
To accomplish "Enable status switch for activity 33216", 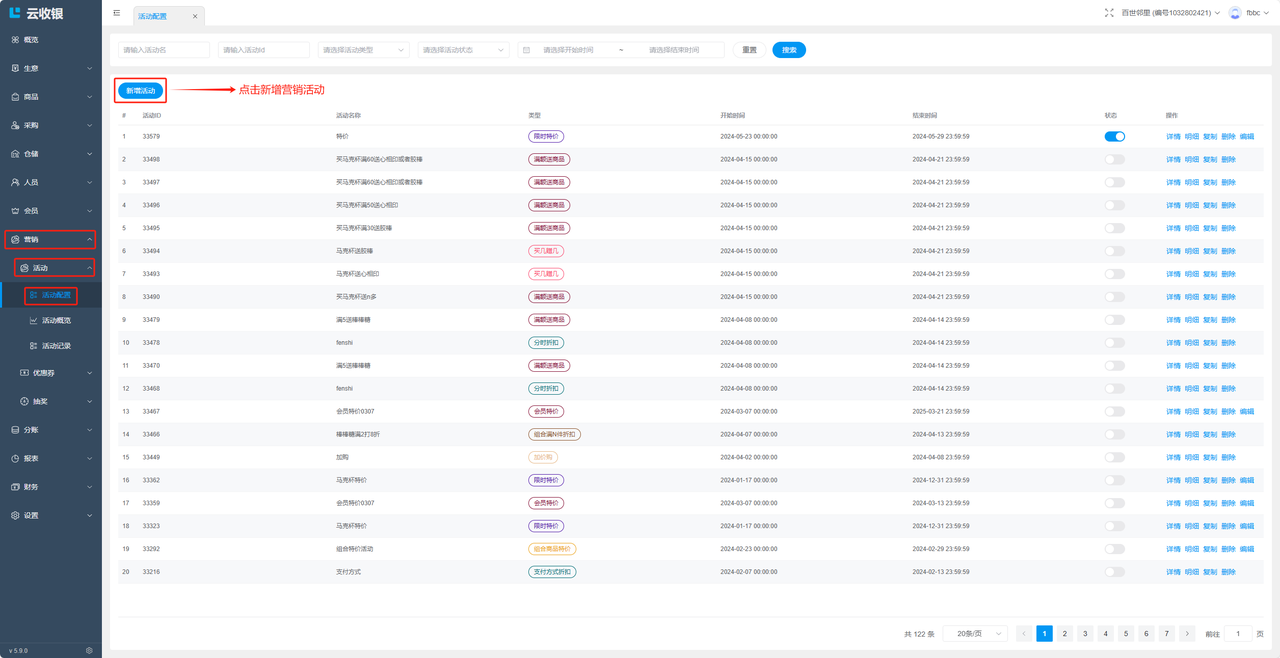I will point(1114,572).
